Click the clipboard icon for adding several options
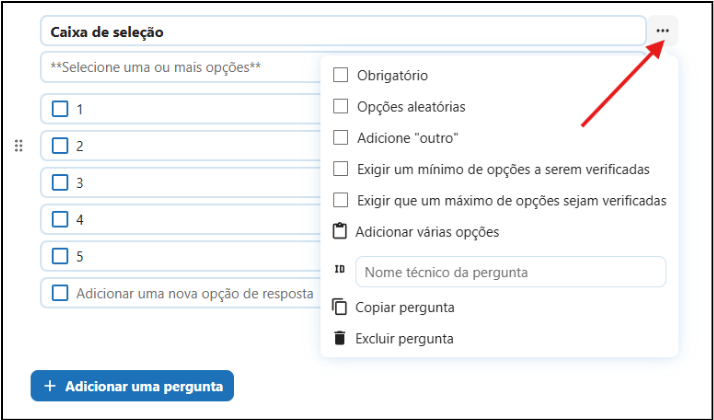This screenshot has width=714, height=420. [x=340, y=232]
